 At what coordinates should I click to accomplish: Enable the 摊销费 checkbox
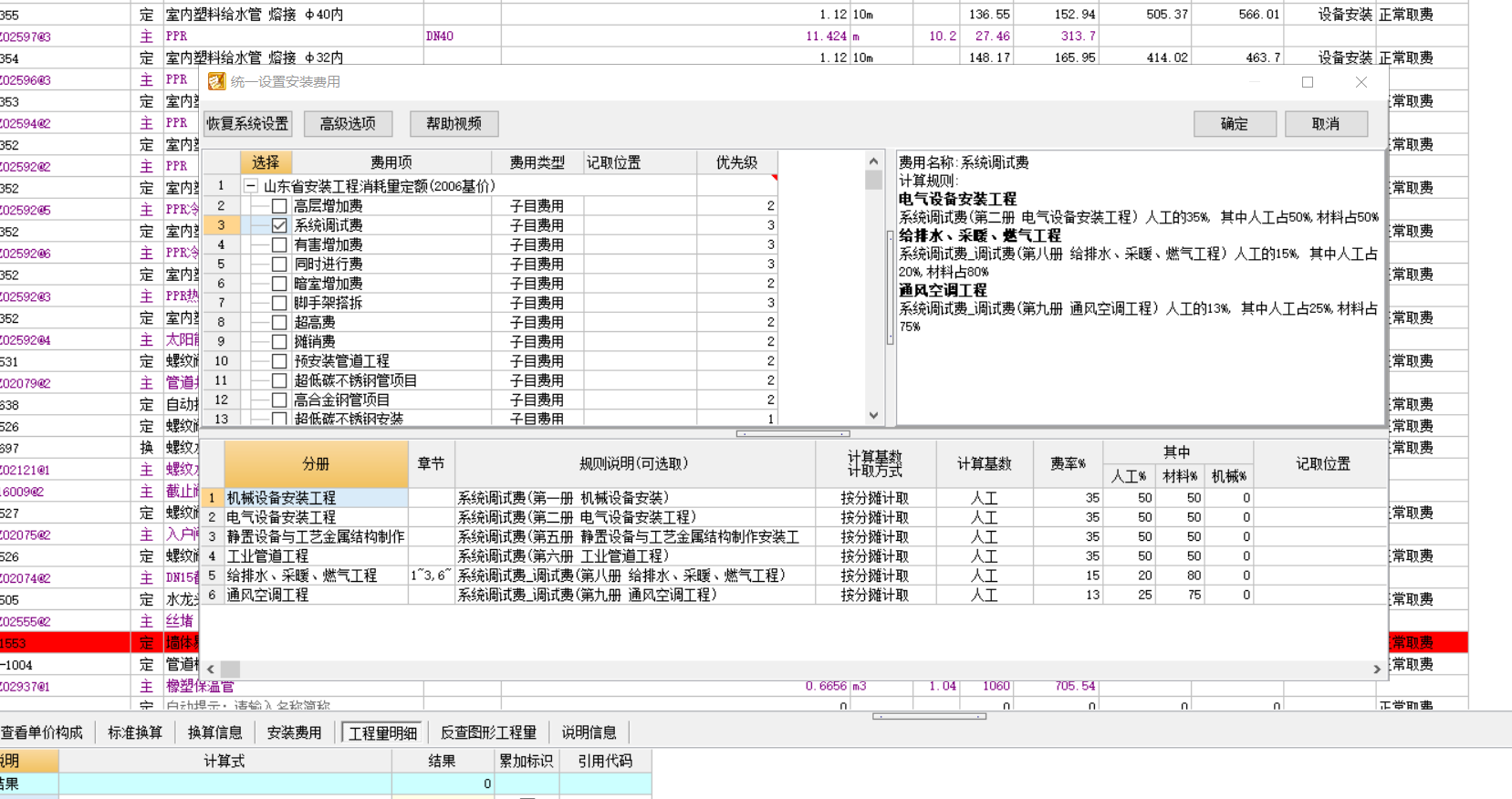click(x=279, y=341)
